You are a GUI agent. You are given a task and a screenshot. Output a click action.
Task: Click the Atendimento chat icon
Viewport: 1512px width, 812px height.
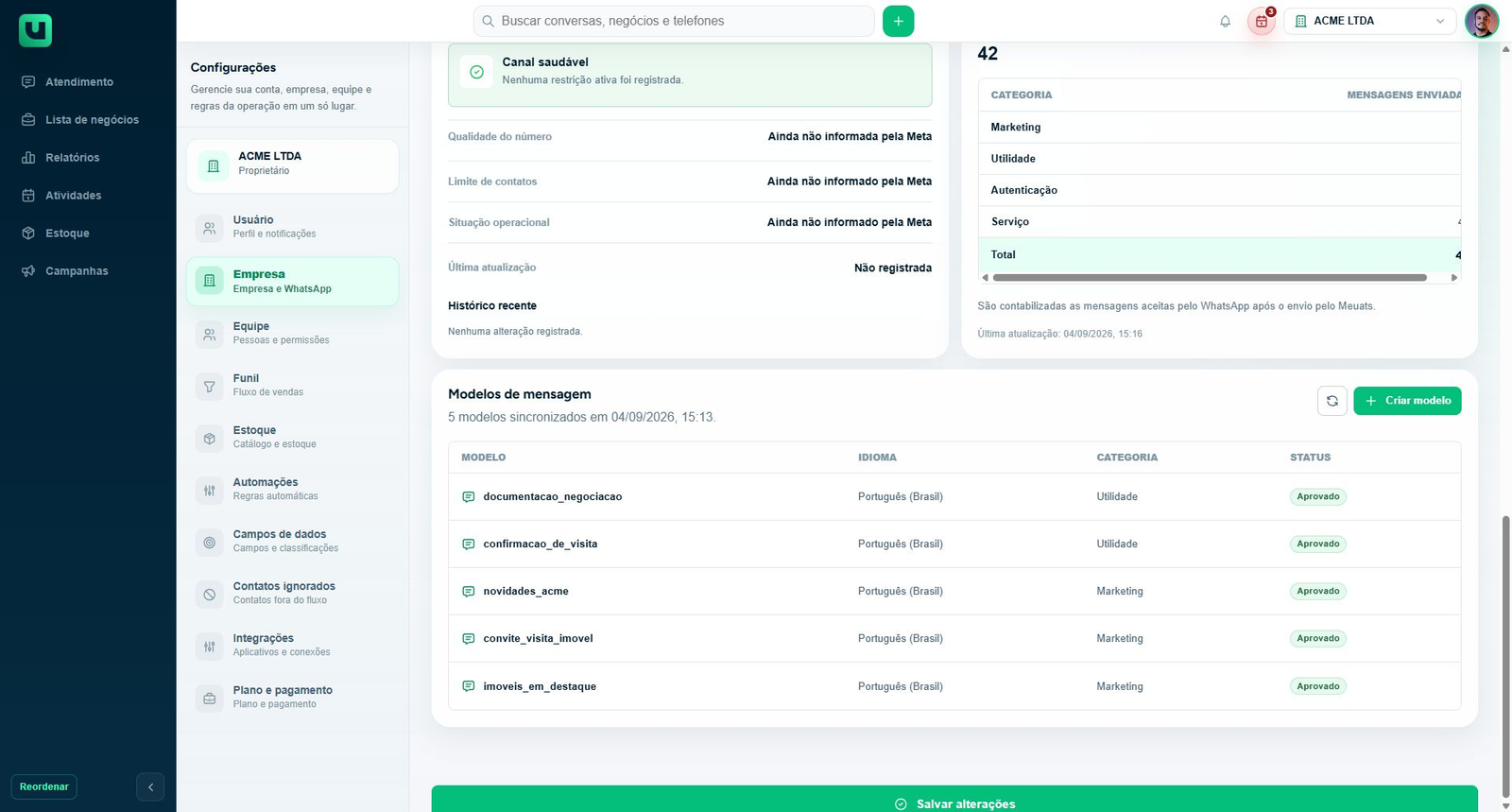click(28, 82)
